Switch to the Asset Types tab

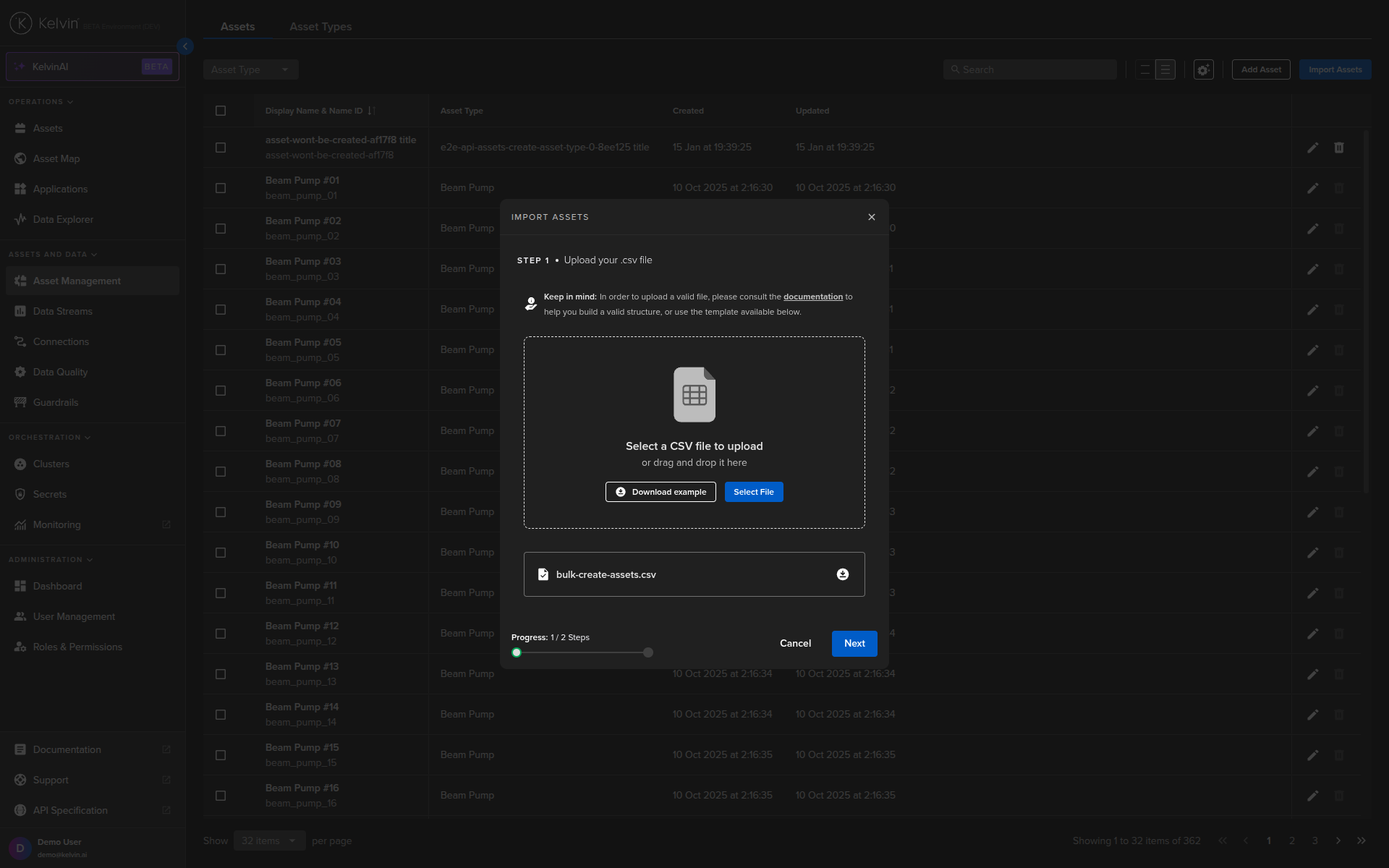tap(320, 27)
